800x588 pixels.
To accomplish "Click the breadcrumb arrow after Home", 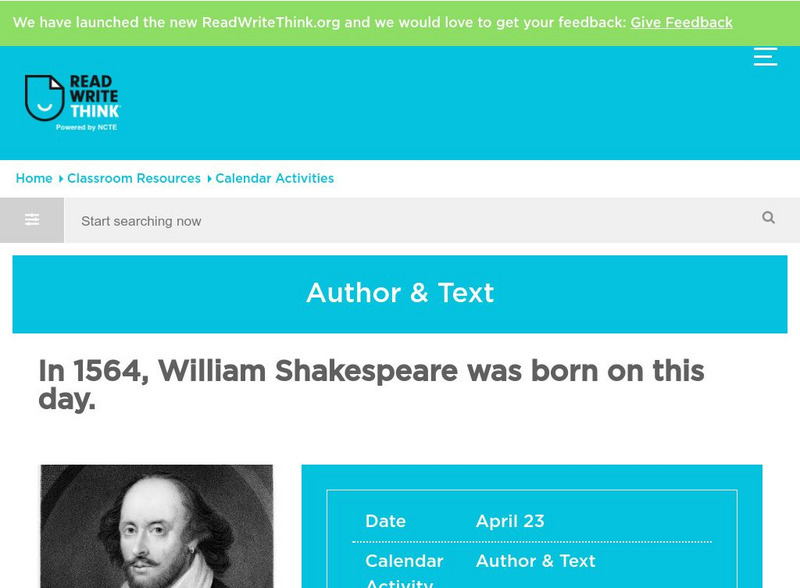I will (x=59, y=178).
